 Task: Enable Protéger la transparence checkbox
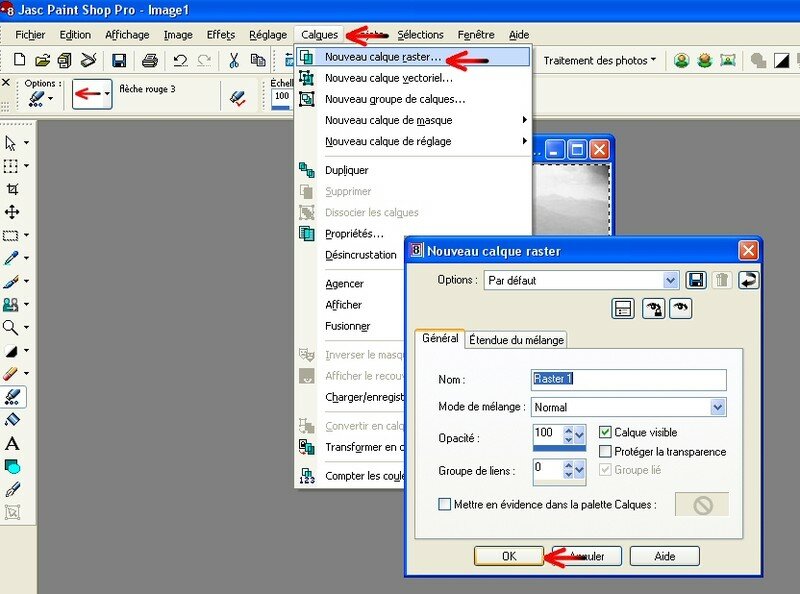pyautogui.click(x=605, y=452)
